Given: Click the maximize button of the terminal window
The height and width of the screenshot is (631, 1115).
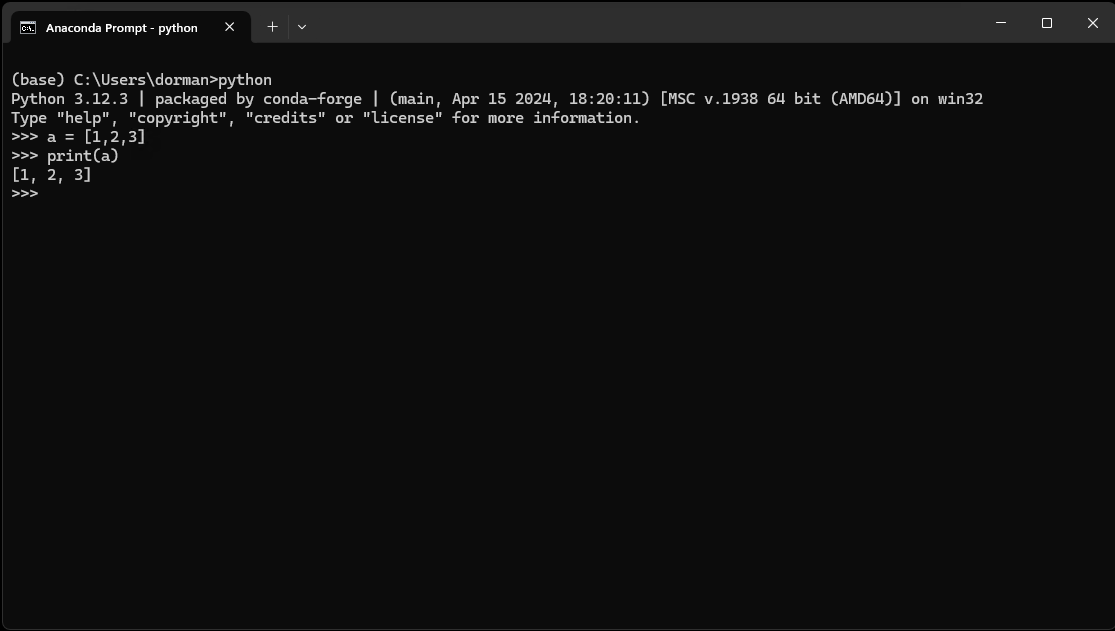Looking at the screenshot, I should pos(1045,22).
